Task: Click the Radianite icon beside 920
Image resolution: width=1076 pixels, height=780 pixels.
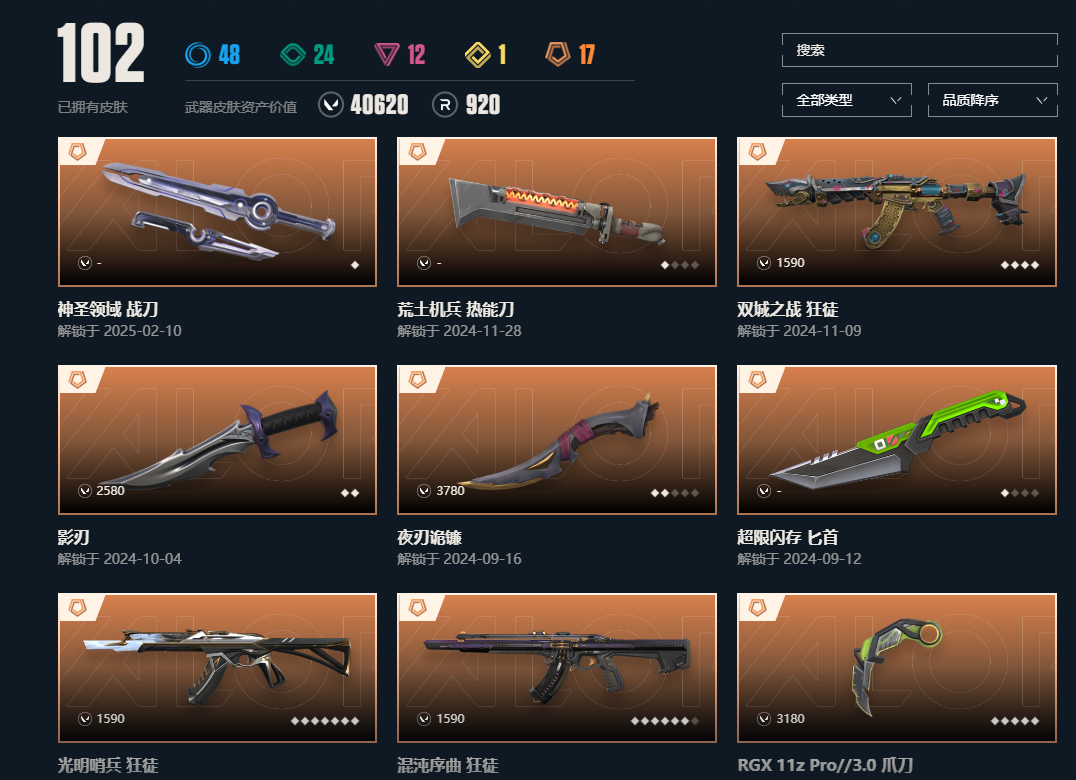Action: point(445,105)
